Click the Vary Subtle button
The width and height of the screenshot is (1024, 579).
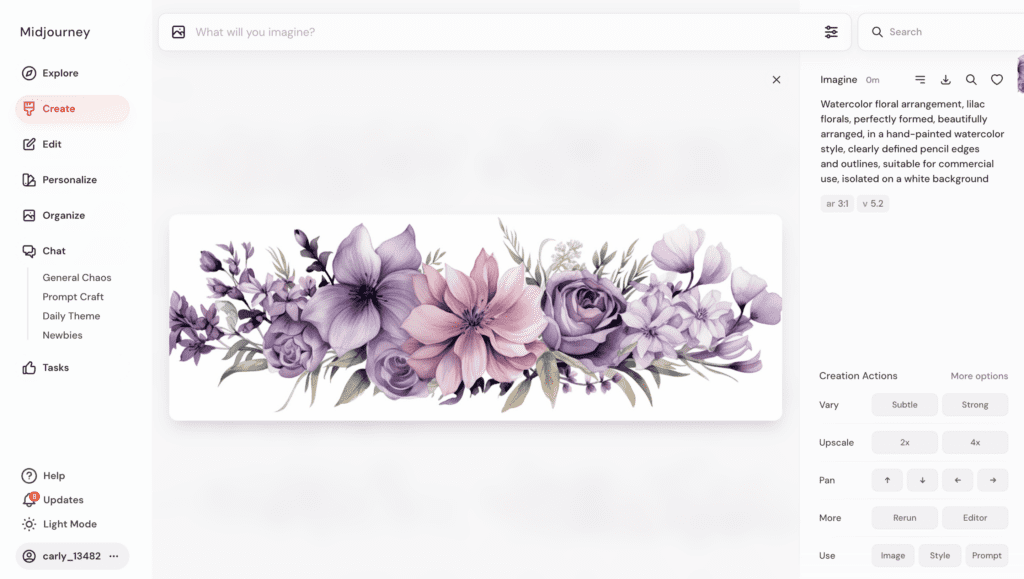tap(904, 405)
